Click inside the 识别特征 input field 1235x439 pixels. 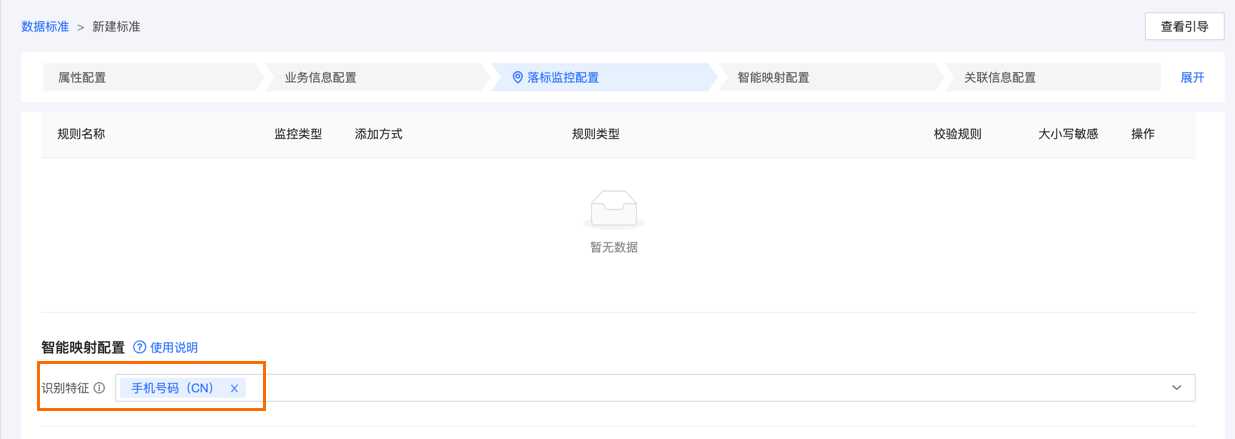pyautogui.click(x=656, y=388)
